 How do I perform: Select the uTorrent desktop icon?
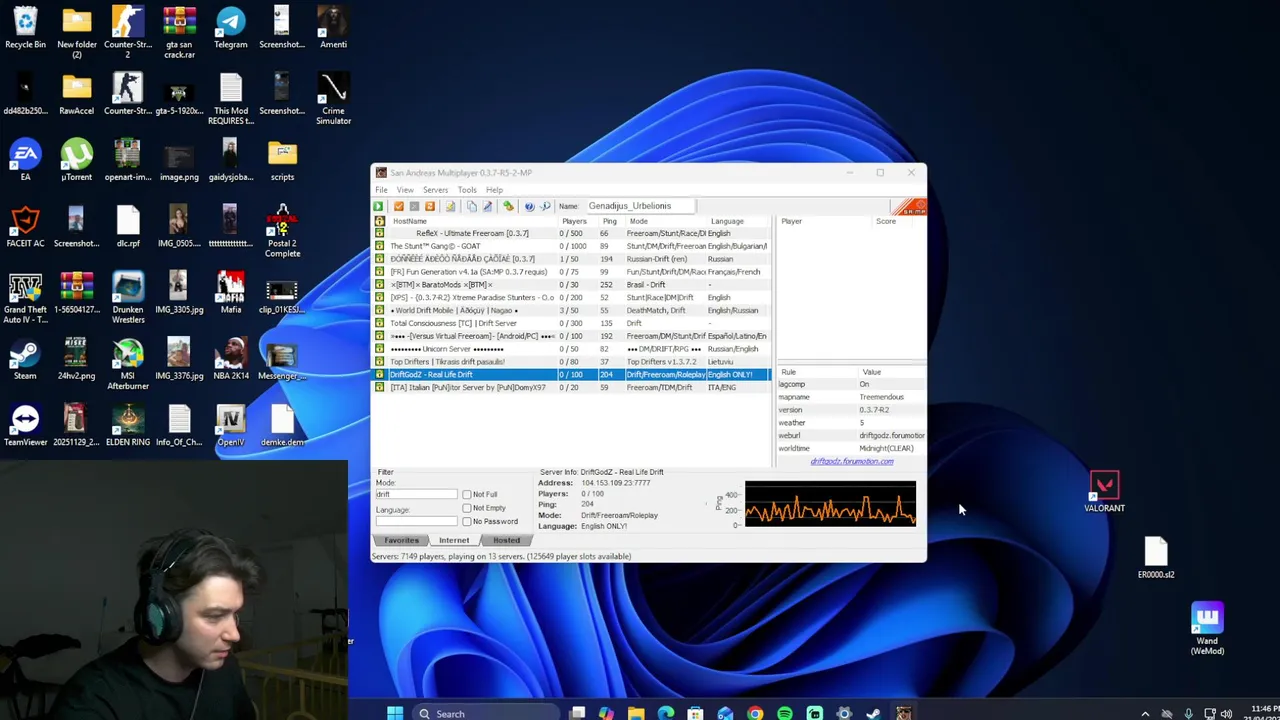tap(76, 160)
